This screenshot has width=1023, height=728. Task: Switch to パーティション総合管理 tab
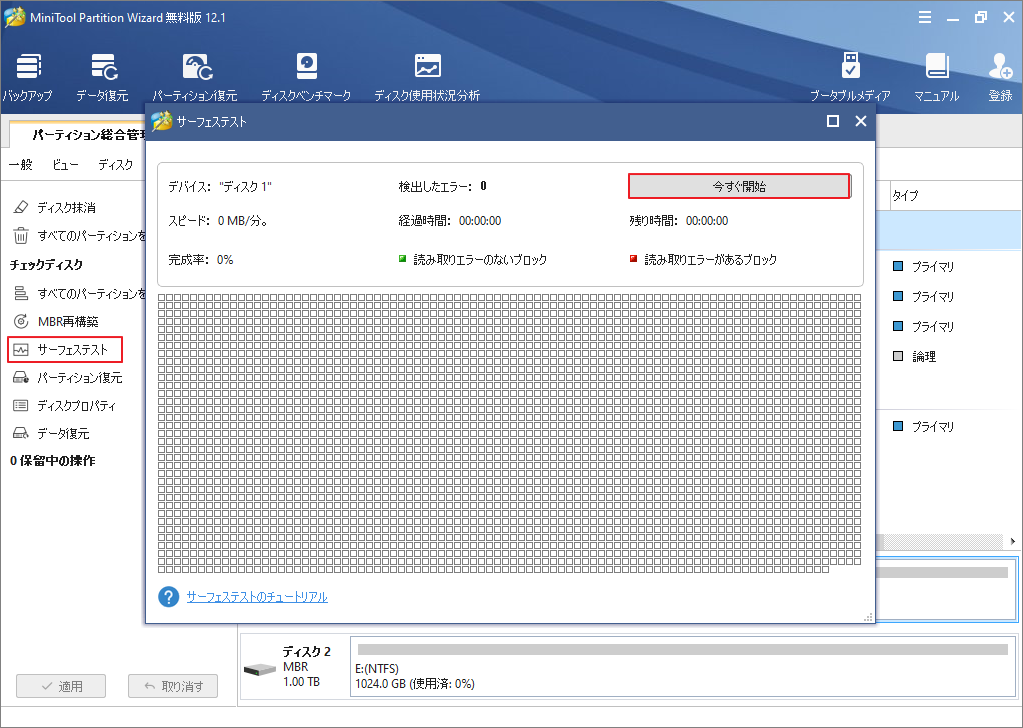80,134
